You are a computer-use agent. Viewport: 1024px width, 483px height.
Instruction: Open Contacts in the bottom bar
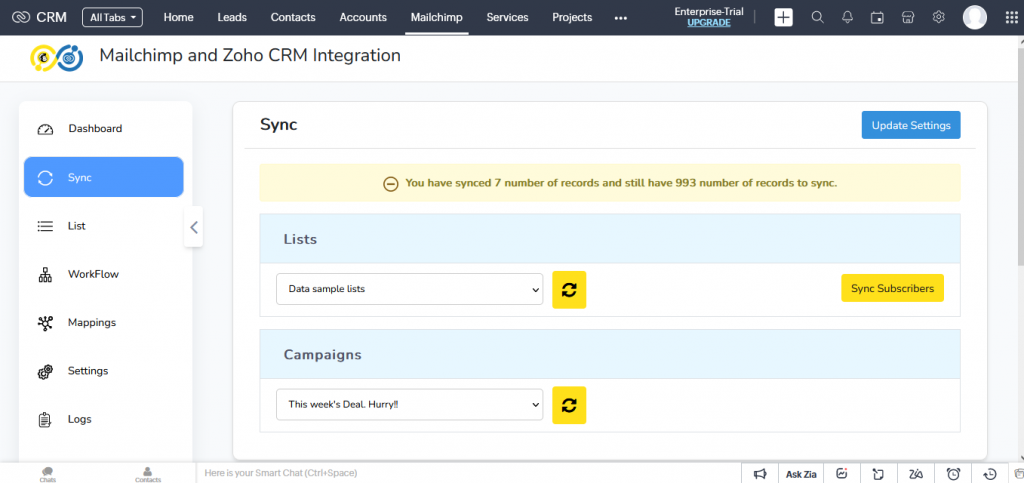click(148, 474)
